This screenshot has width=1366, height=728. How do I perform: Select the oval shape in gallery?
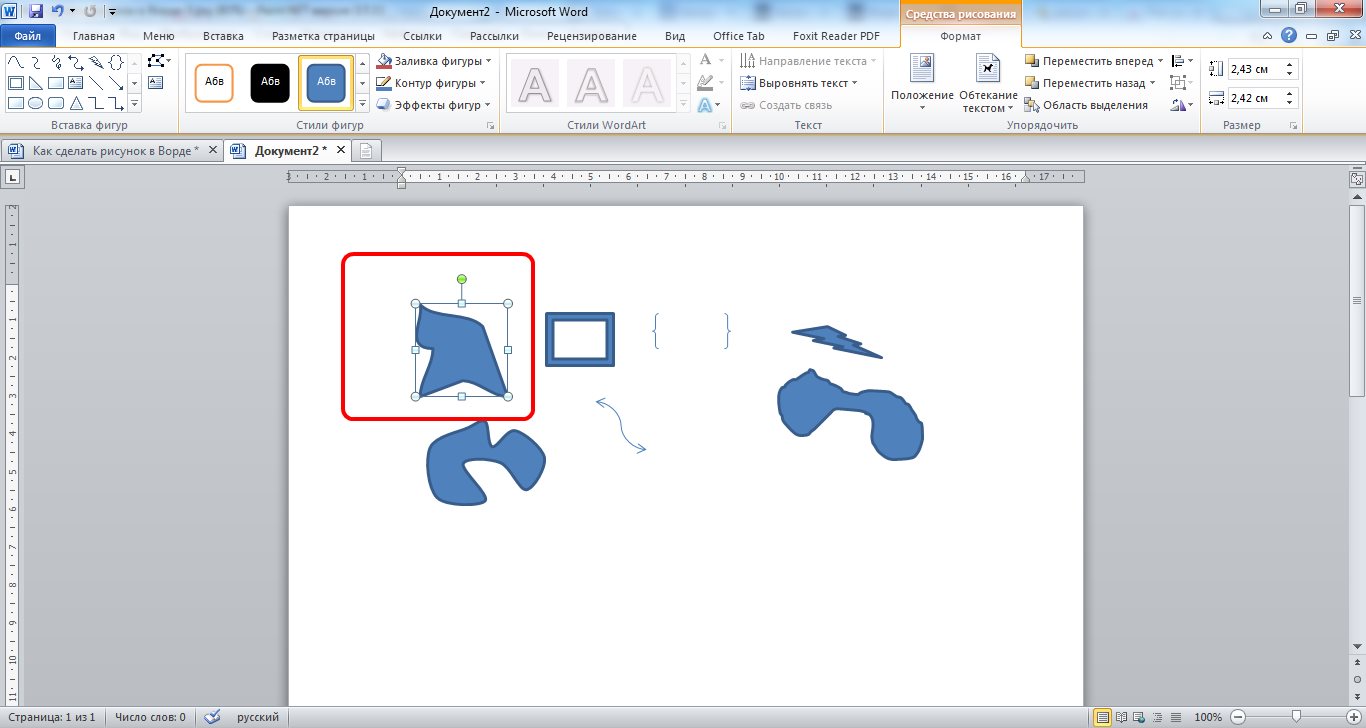[36, 103]
